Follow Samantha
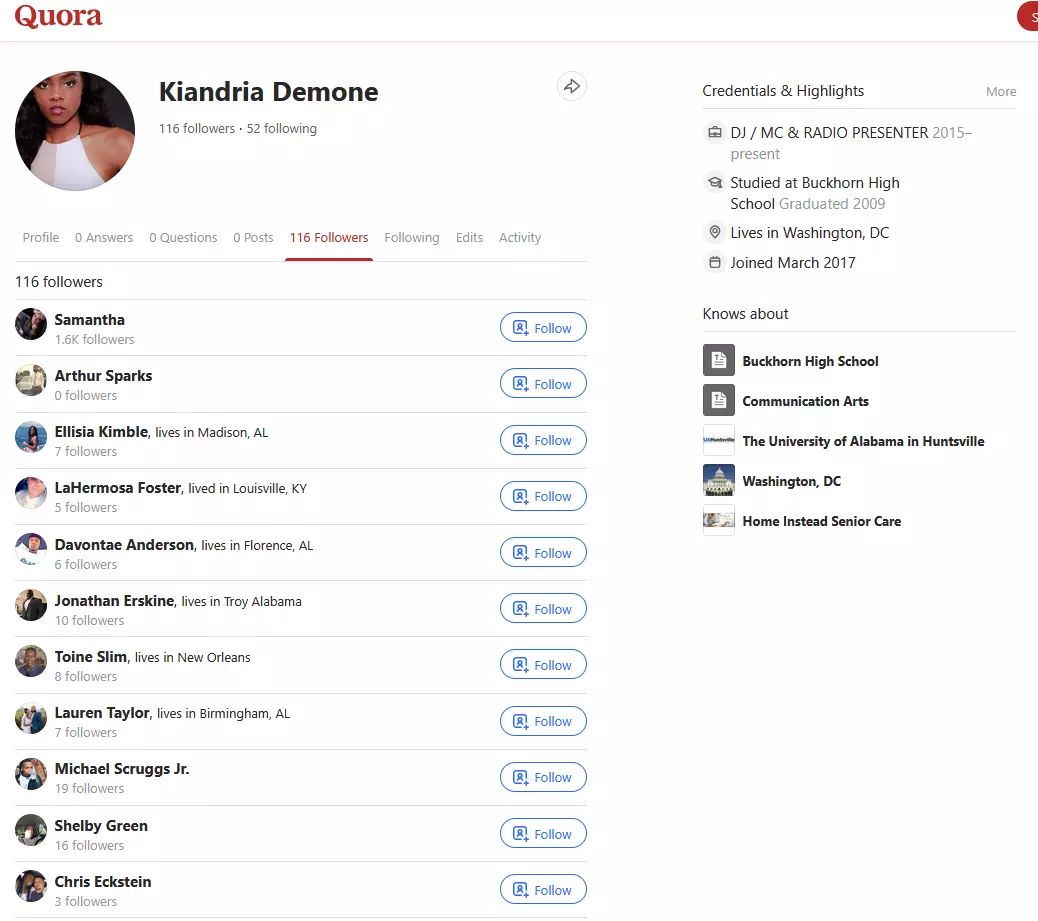Screen dimensions: 1038x921 [543, 328]
